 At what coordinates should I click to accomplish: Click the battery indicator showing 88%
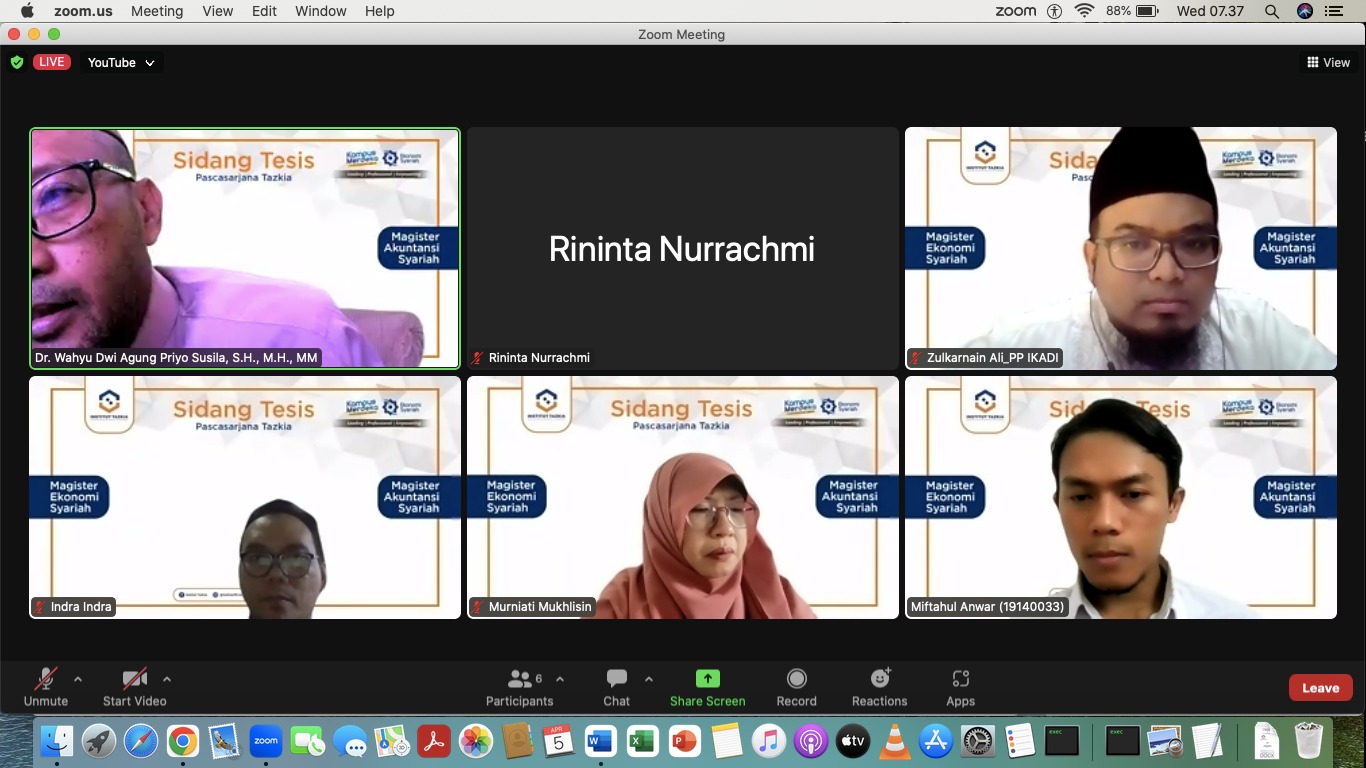pos(1132,11)
